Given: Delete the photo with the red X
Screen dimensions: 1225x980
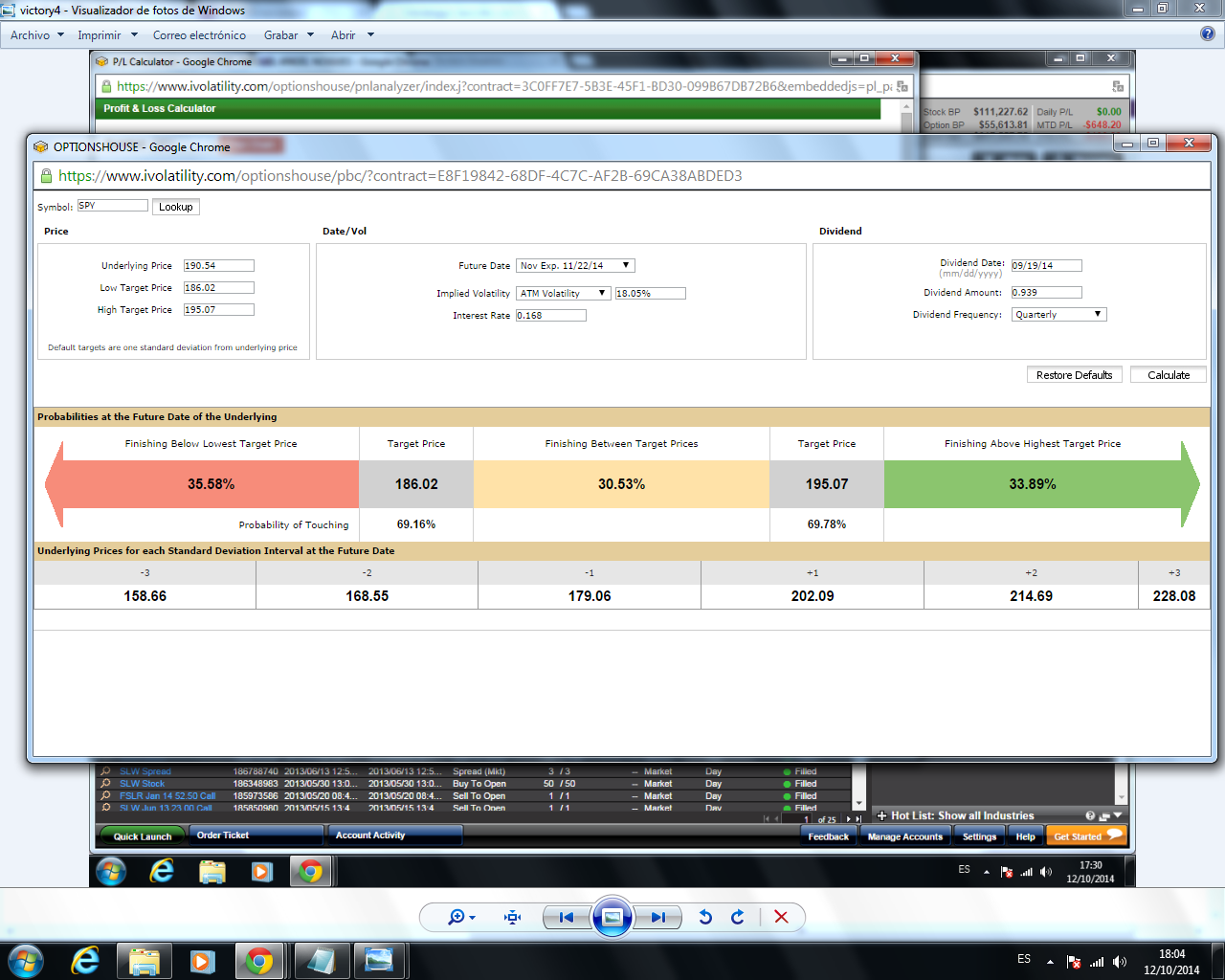Looking at the screenshot, I should (781, 917).
